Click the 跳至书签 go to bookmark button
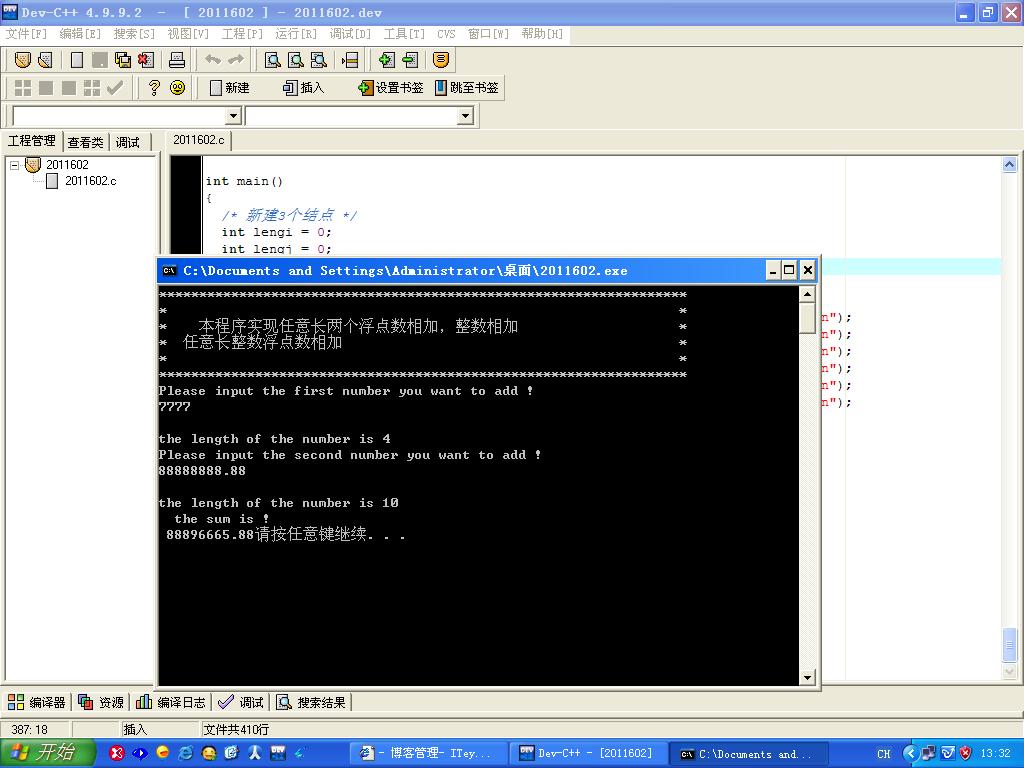Image resolution: width=1024 pixels, height=768 pixels. click(x=466, y=88)
